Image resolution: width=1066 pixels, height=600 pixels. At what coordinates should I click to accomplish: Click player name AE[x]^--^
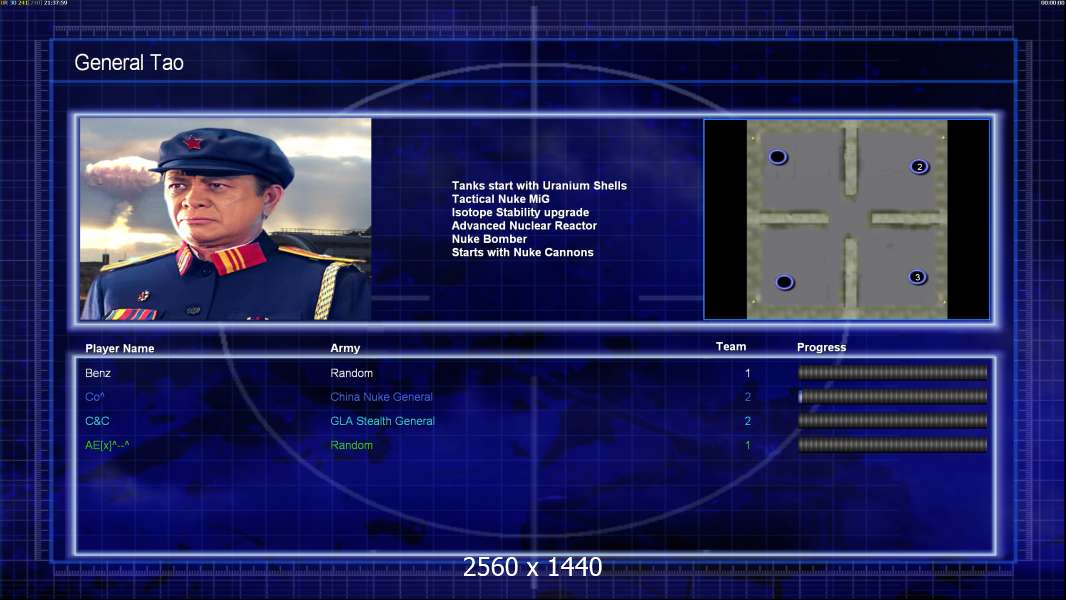coord(107,446)
